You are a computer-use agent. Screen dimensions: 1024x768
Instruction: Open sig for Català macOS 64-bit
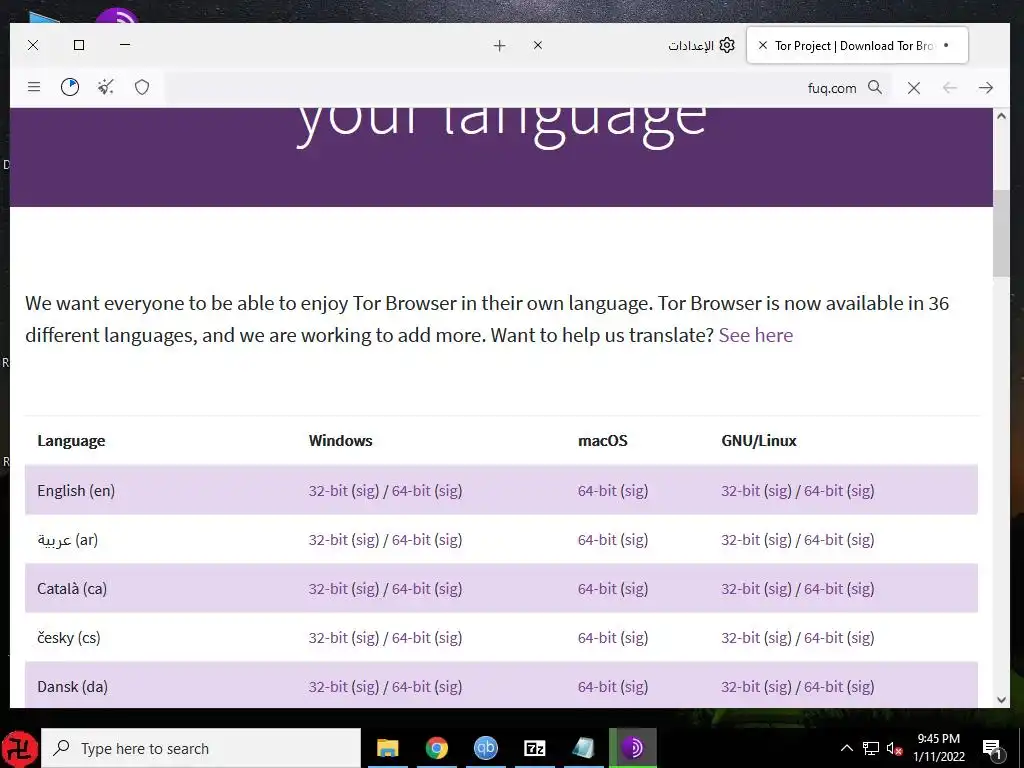[x=634, y=588]
